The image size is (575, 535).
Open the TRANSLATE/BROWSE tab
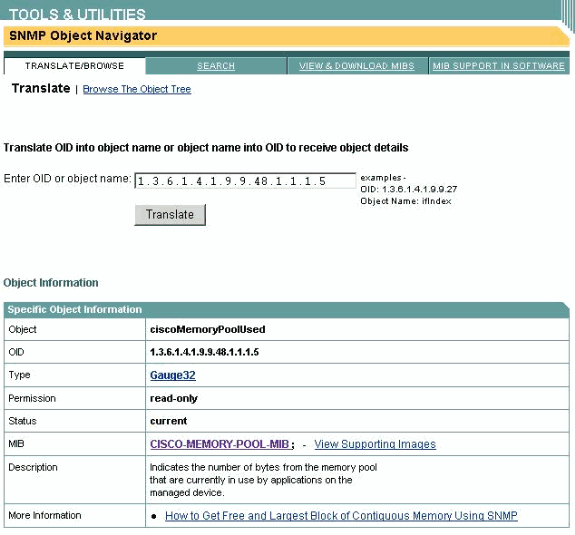[74, 66]
